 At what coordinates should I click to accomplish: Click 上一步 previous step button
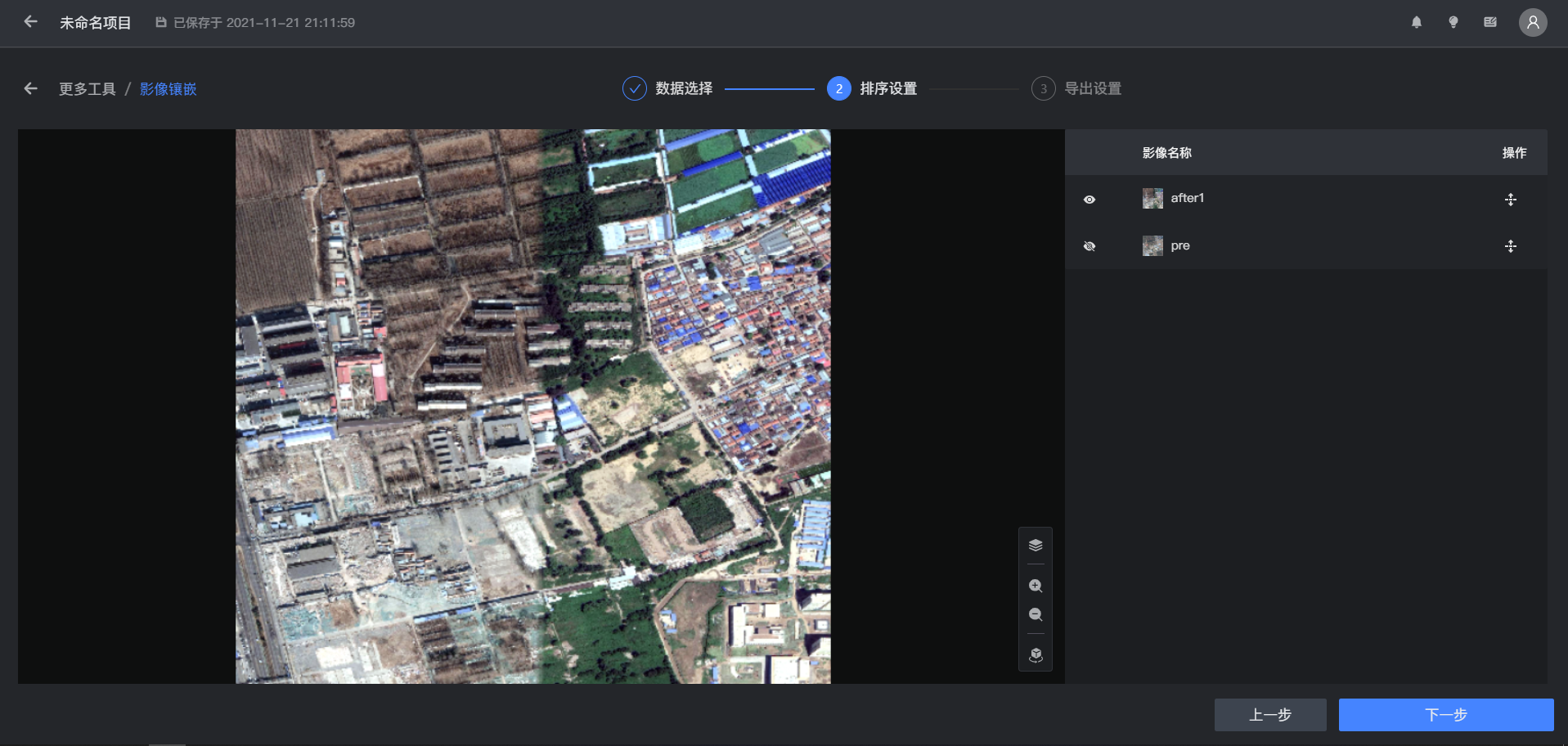(x=1270, y=715)
